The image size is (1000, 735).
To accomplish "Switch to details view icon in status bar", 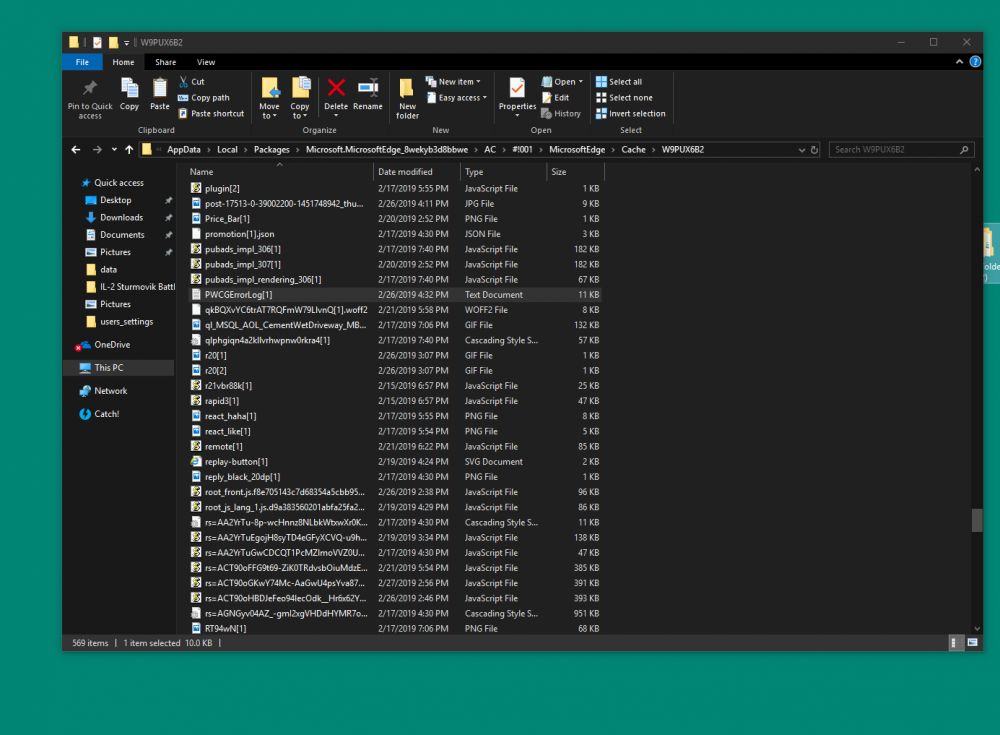I will (955, 643).
